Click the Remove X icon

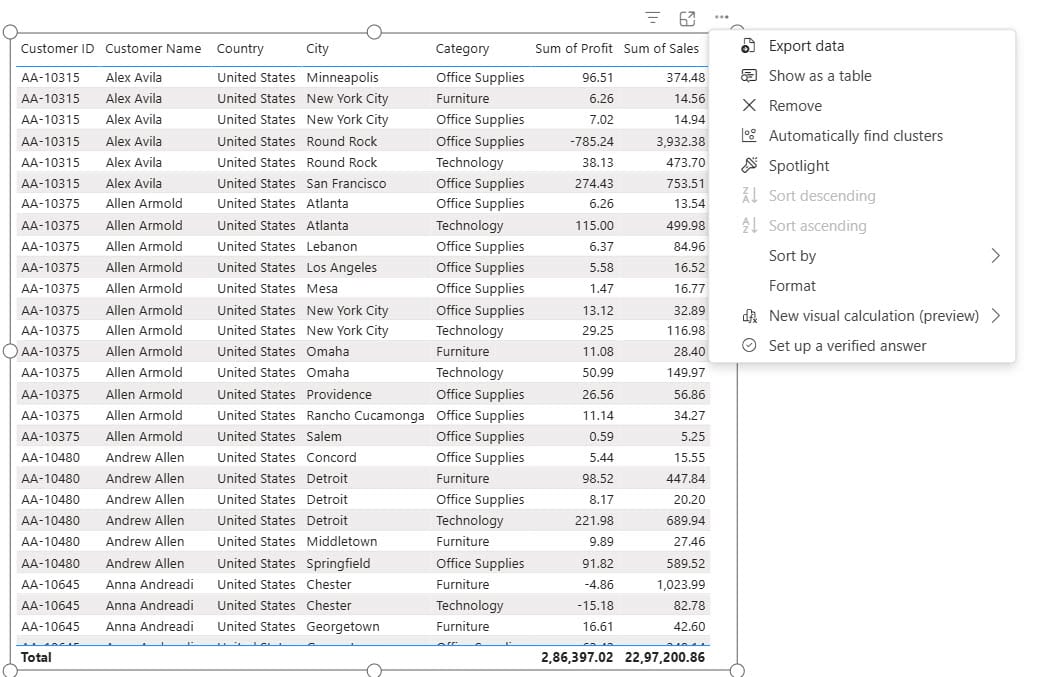pyautogui.click(x=749, y=106)
